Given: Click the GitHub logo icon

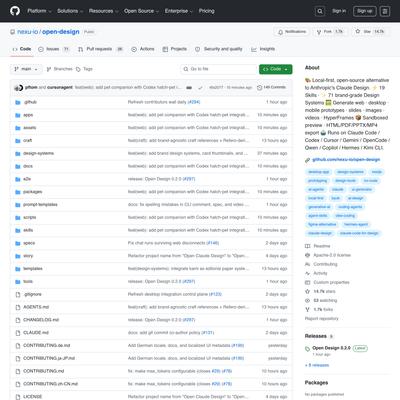Looking at the screenshot, I should [15, 11].
